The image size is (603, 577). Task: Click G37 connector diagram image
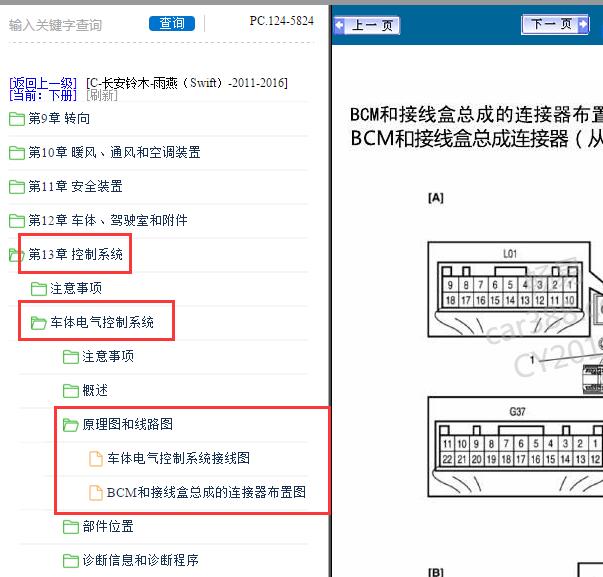click(515, 447)
